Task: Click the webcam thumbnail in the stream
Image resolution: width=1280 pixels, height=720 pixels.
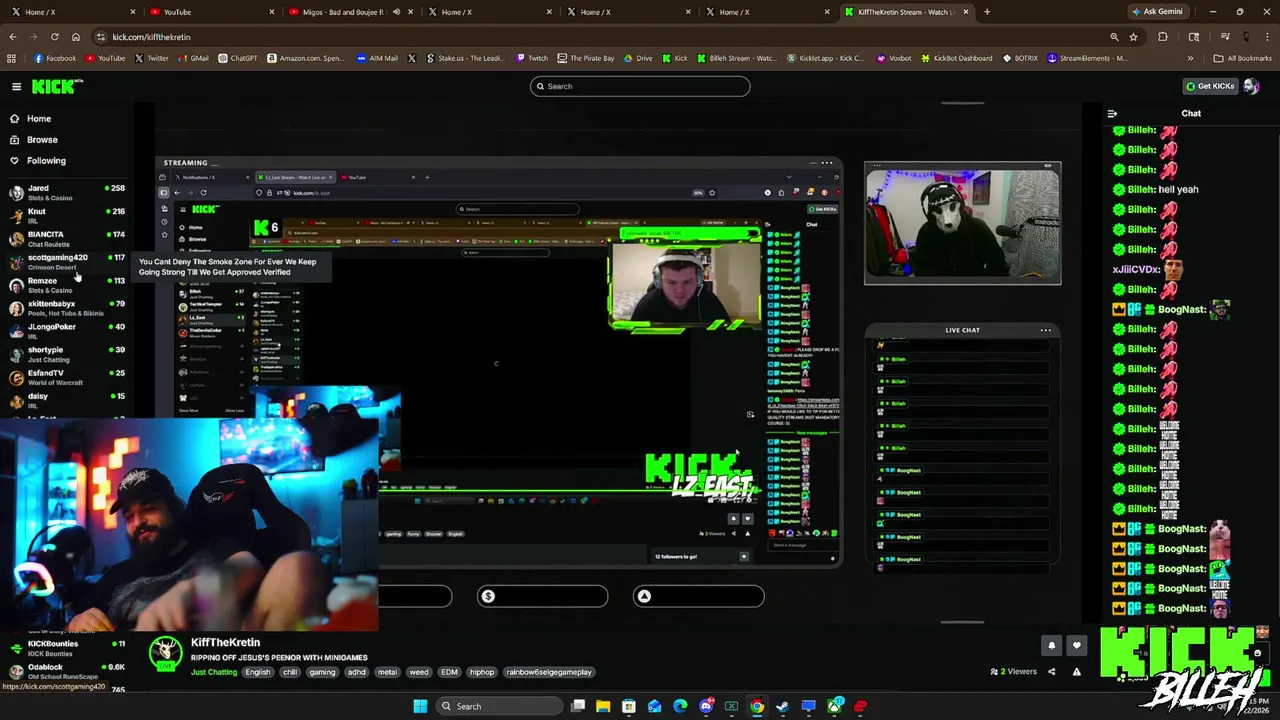Action: [x=962, y=224]
